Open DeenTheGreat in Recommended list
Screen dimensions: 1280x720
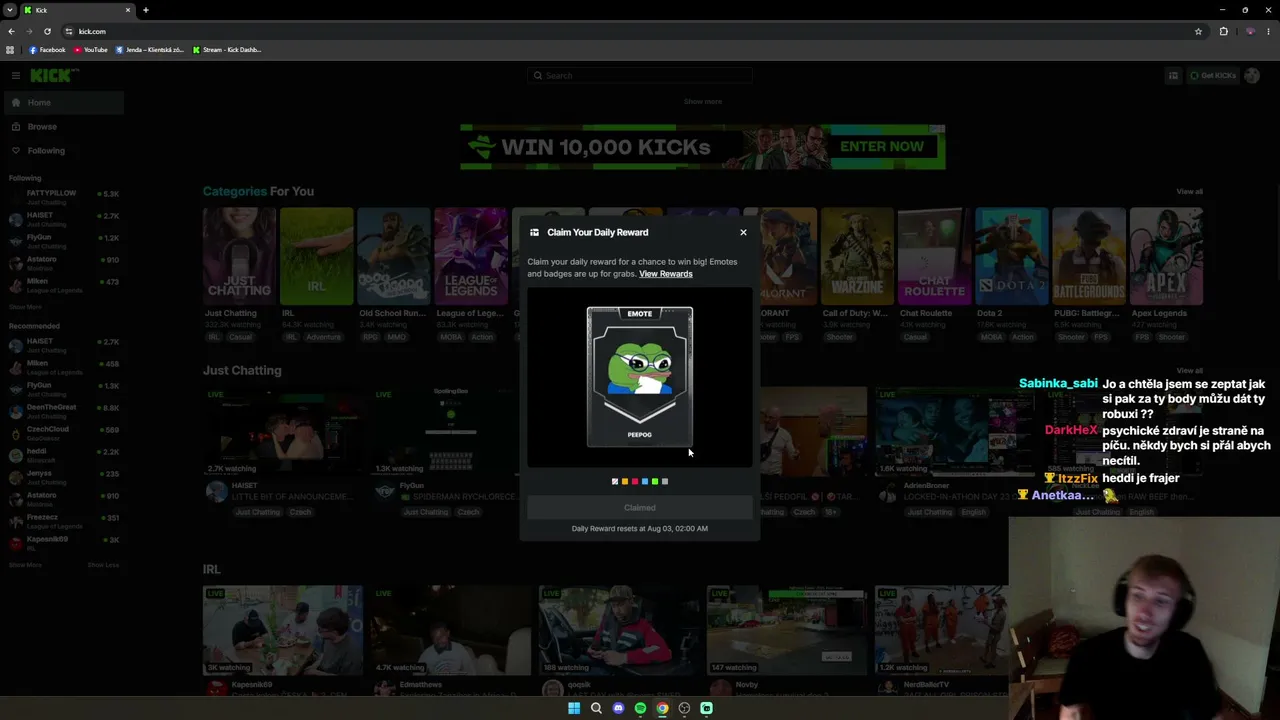pos(64,411)
